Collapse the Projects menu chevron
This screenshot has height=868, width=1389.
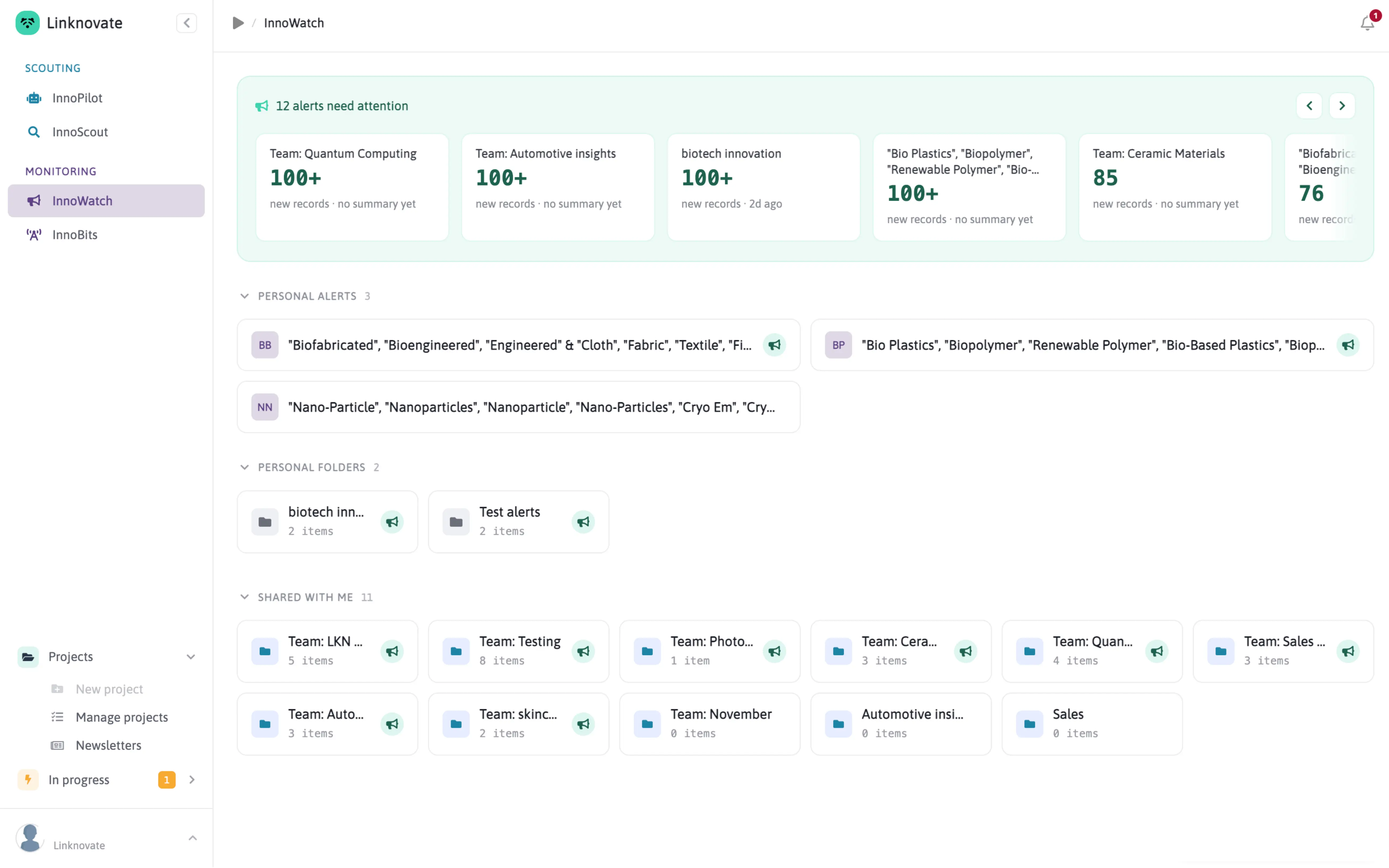click(191, 657)
